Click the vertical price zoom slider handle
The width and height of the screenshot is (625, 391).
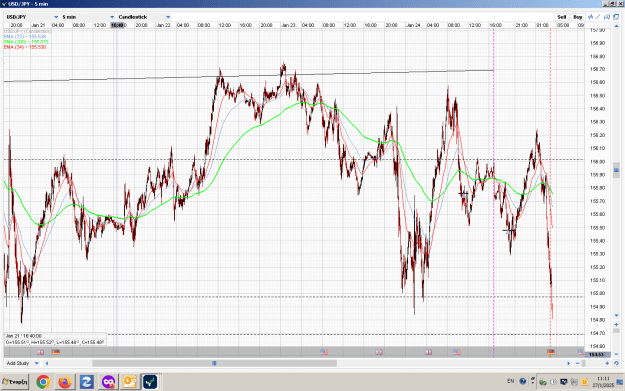(x=617, y=330)
